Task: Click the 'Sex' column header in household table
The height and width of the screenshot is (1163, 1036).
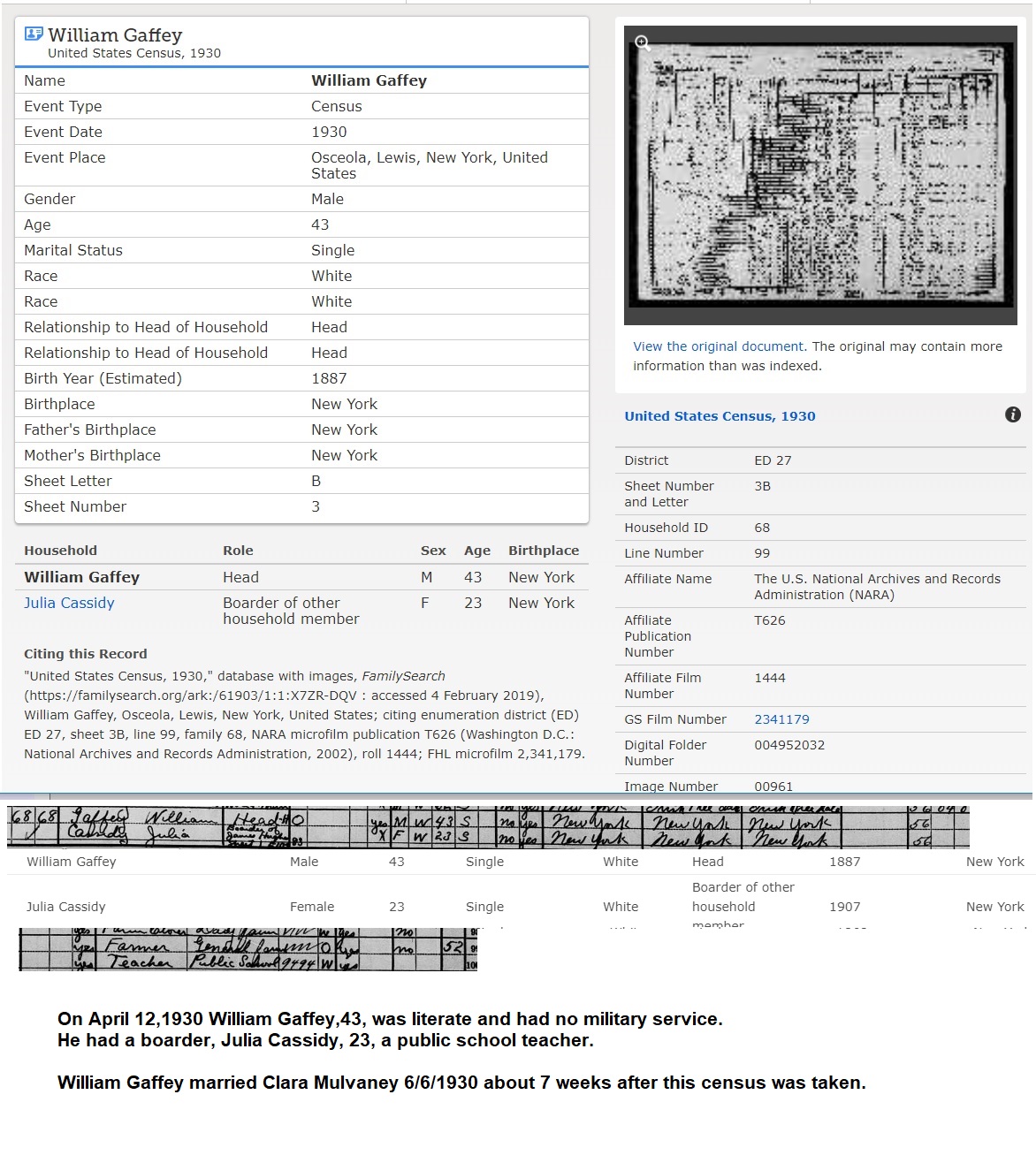Action: (433, 551)
